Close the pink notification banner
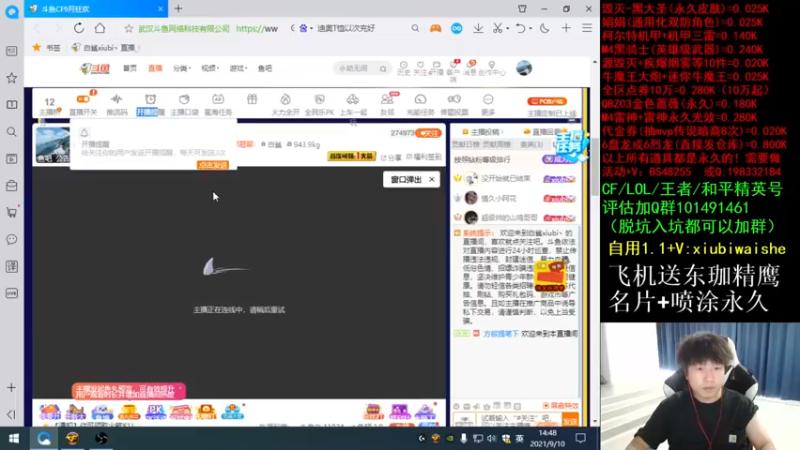The height and width of the screenshot is (450, 800). [180, 388]
